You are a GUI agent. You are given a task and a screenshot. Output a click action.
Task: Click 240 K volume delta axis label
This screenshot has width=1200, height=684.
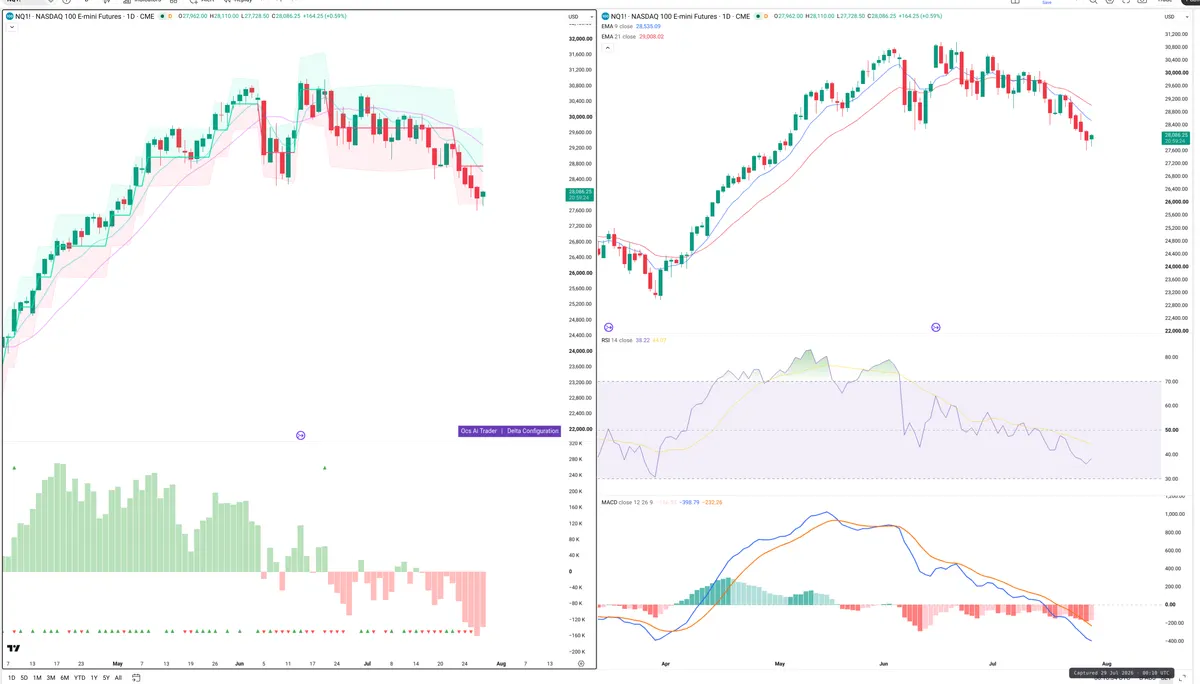[577, 475]
